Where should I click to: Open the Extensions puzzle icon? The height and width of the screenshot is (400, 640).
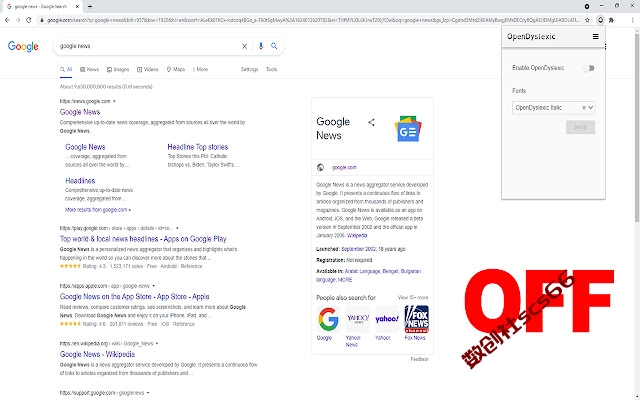click(611, 20)
